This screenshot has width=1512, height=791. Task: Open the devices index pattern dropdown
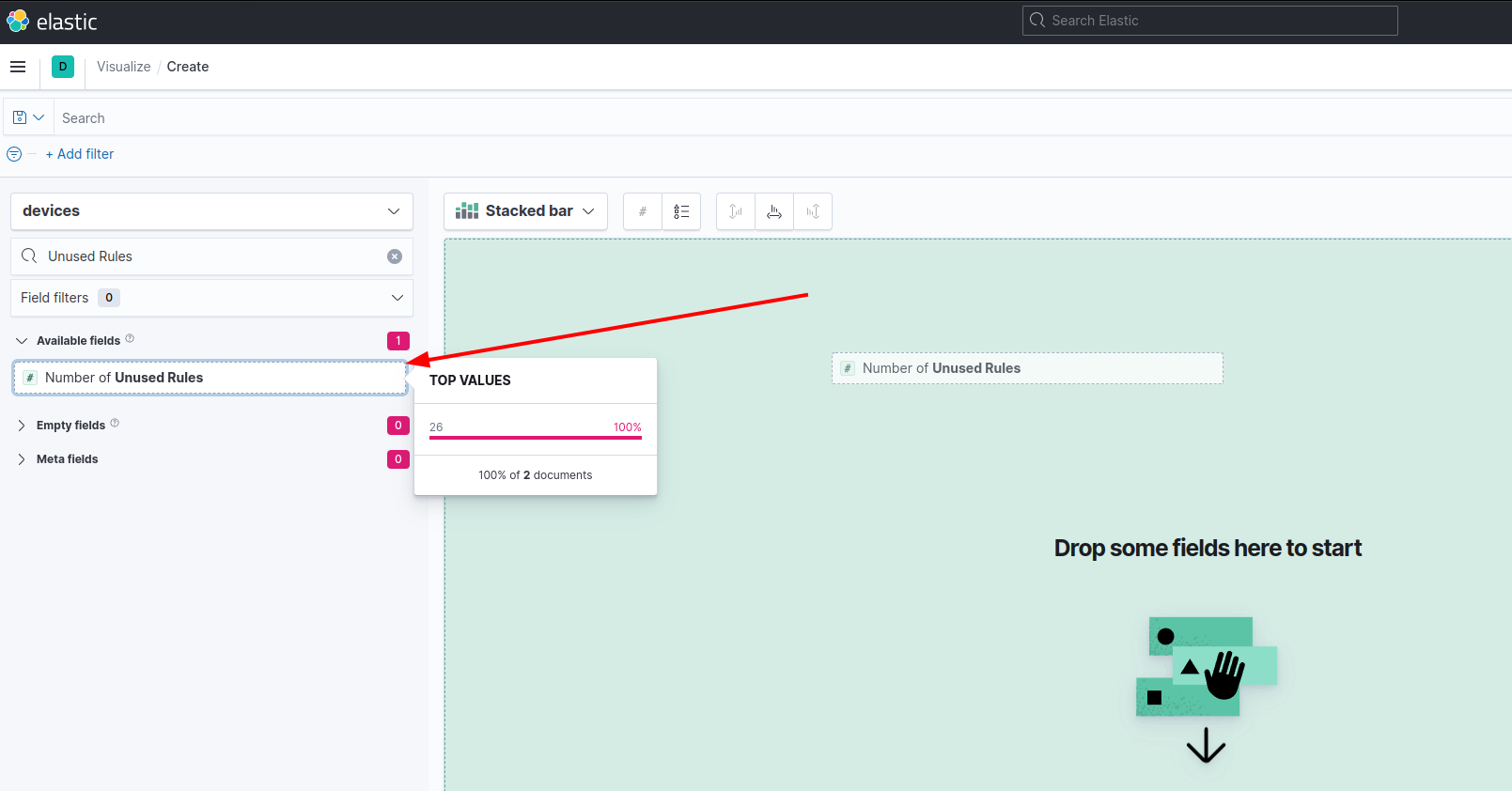[211, 211]
